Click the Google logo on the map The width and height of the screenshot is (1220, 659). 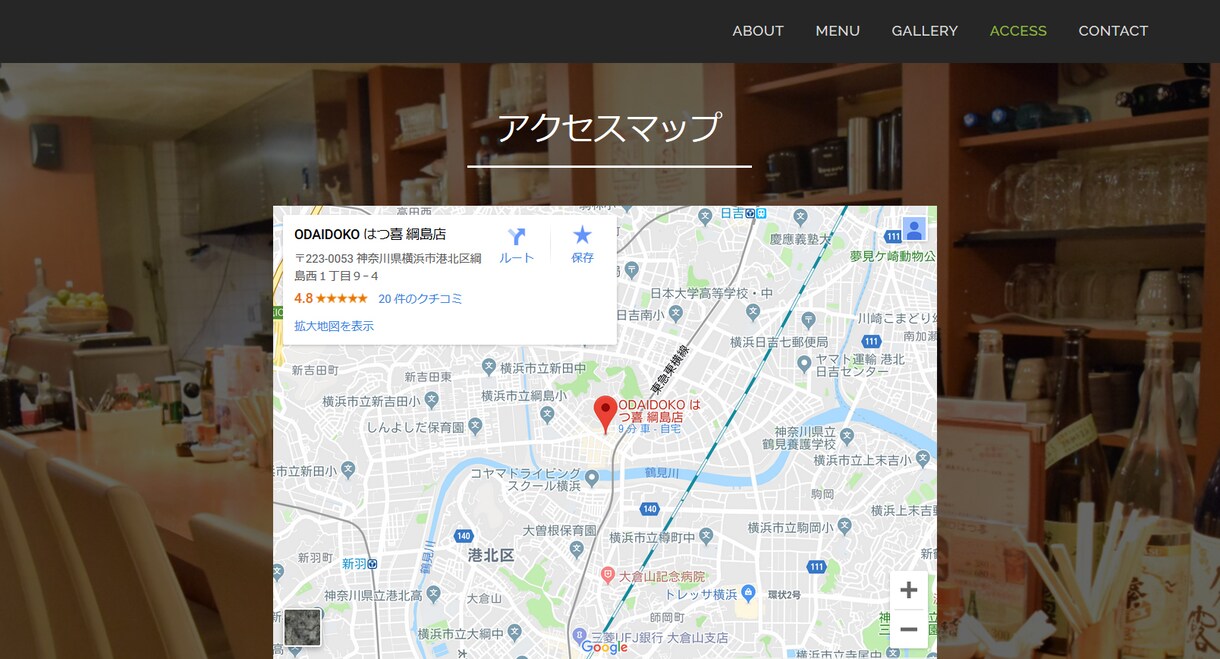604,647
